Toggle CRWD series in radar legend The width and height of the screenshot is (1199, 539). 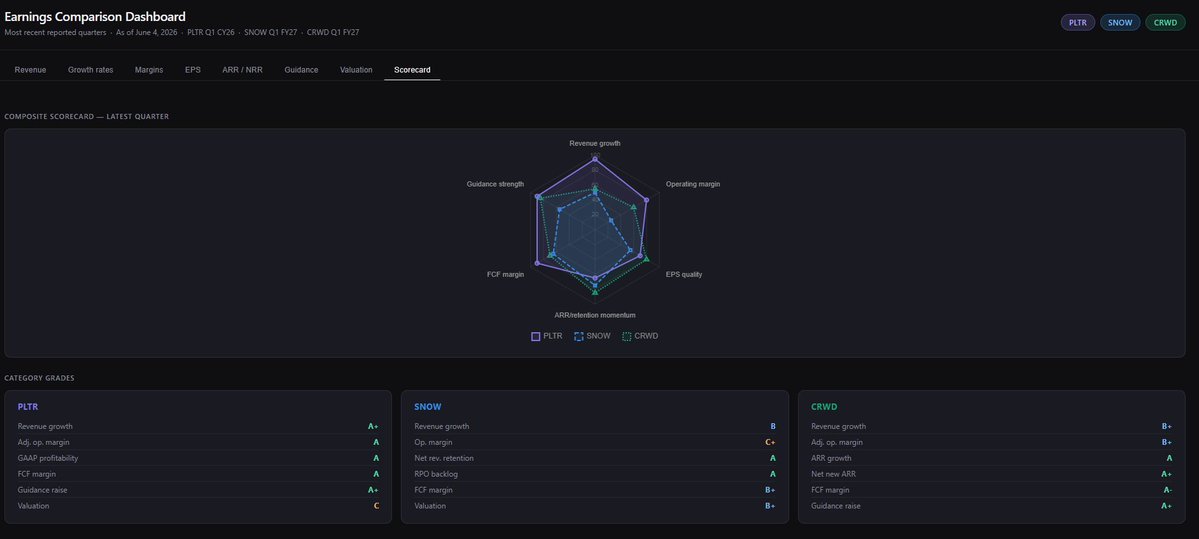(640, 336)
